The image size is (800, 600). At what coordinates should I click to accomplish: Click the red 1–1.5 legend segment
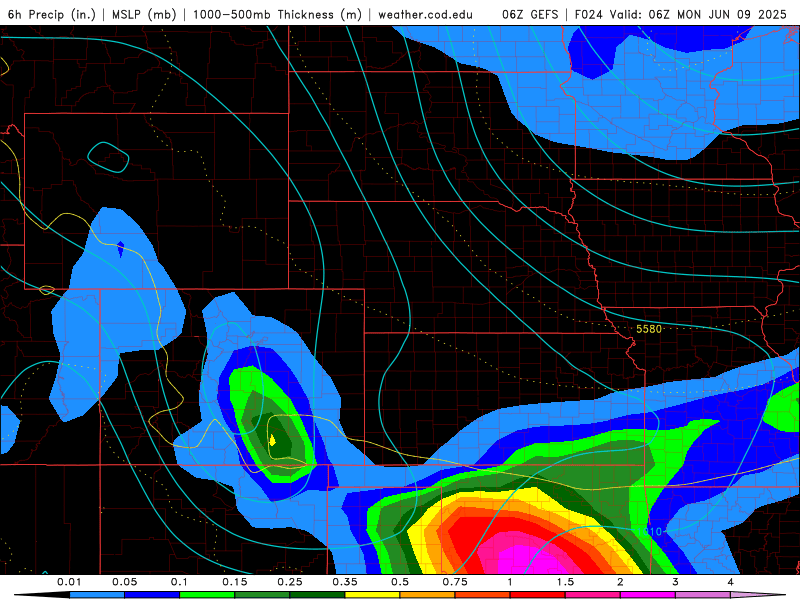tap(538, 595)
